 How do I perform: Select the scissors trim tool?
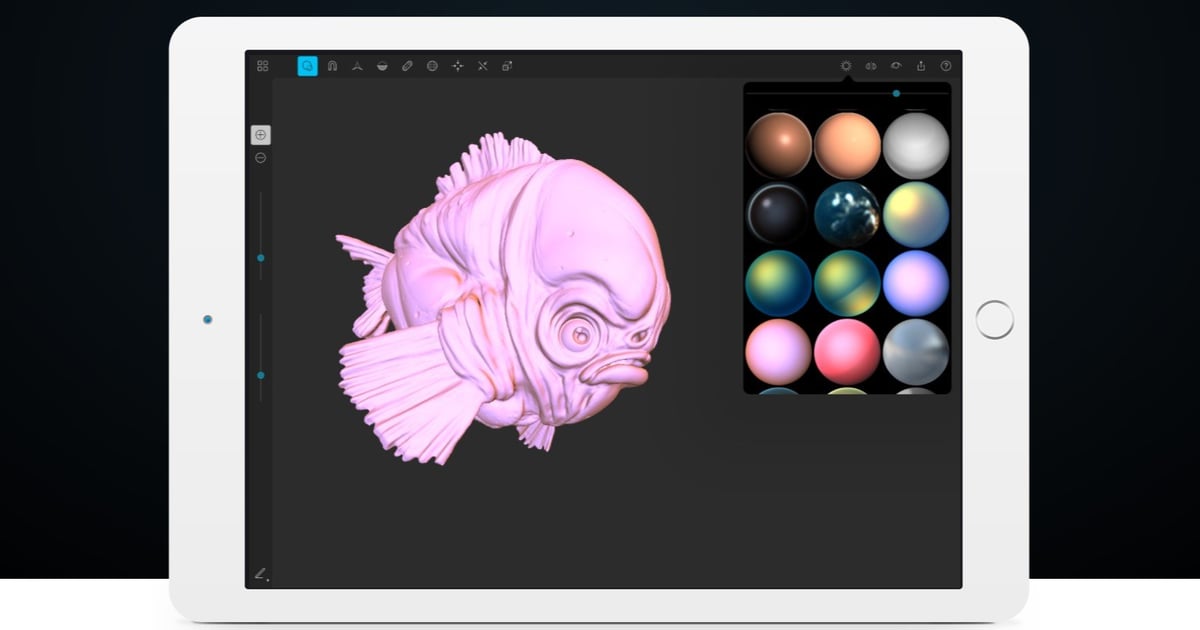483,65
